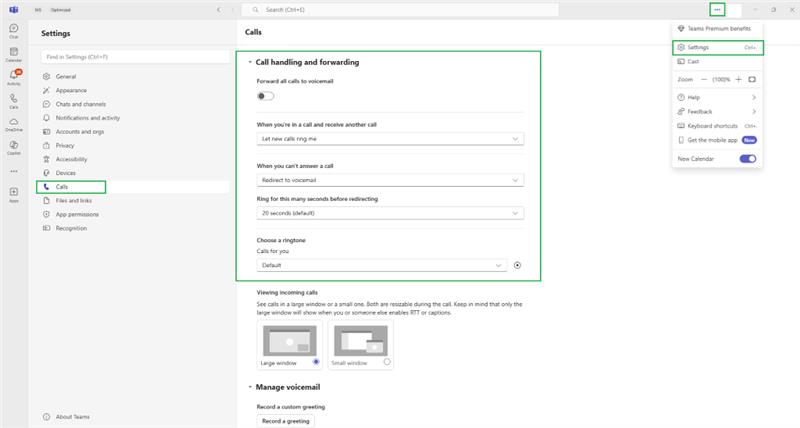Click the search magnifier icon
The image size is (800, 428).
coord(255,10)
